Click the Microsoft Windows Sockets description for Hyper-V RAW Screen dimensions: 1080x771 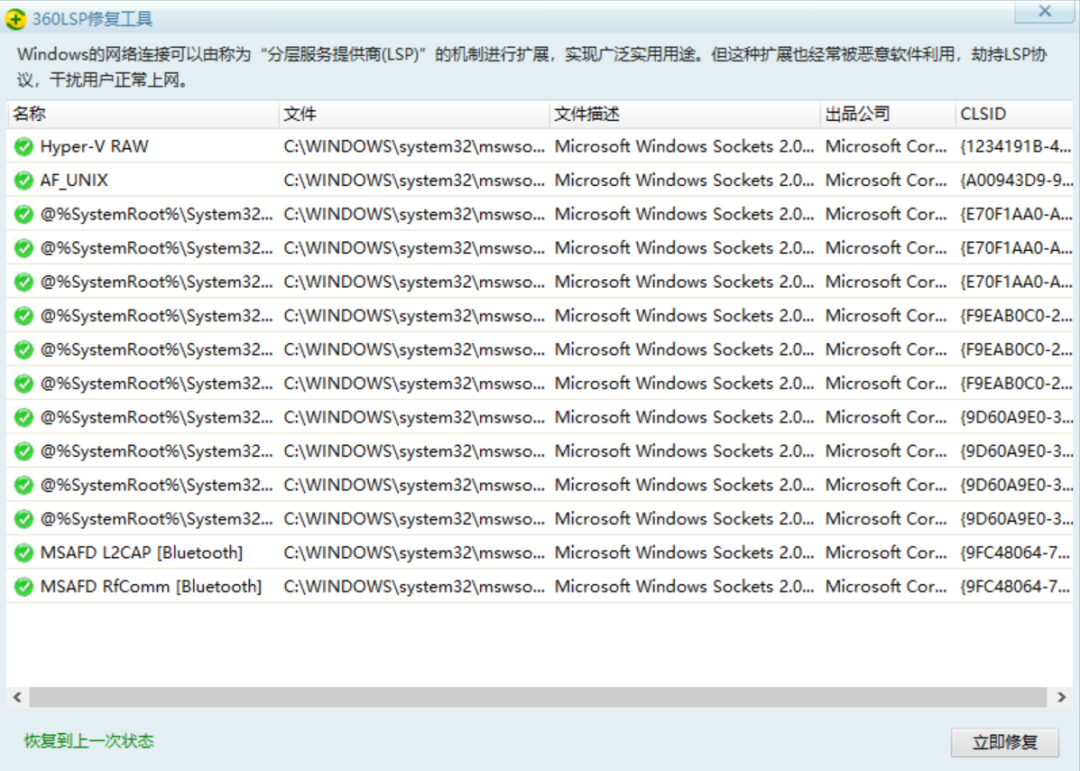pyautogui.click(x=684, y=146)
